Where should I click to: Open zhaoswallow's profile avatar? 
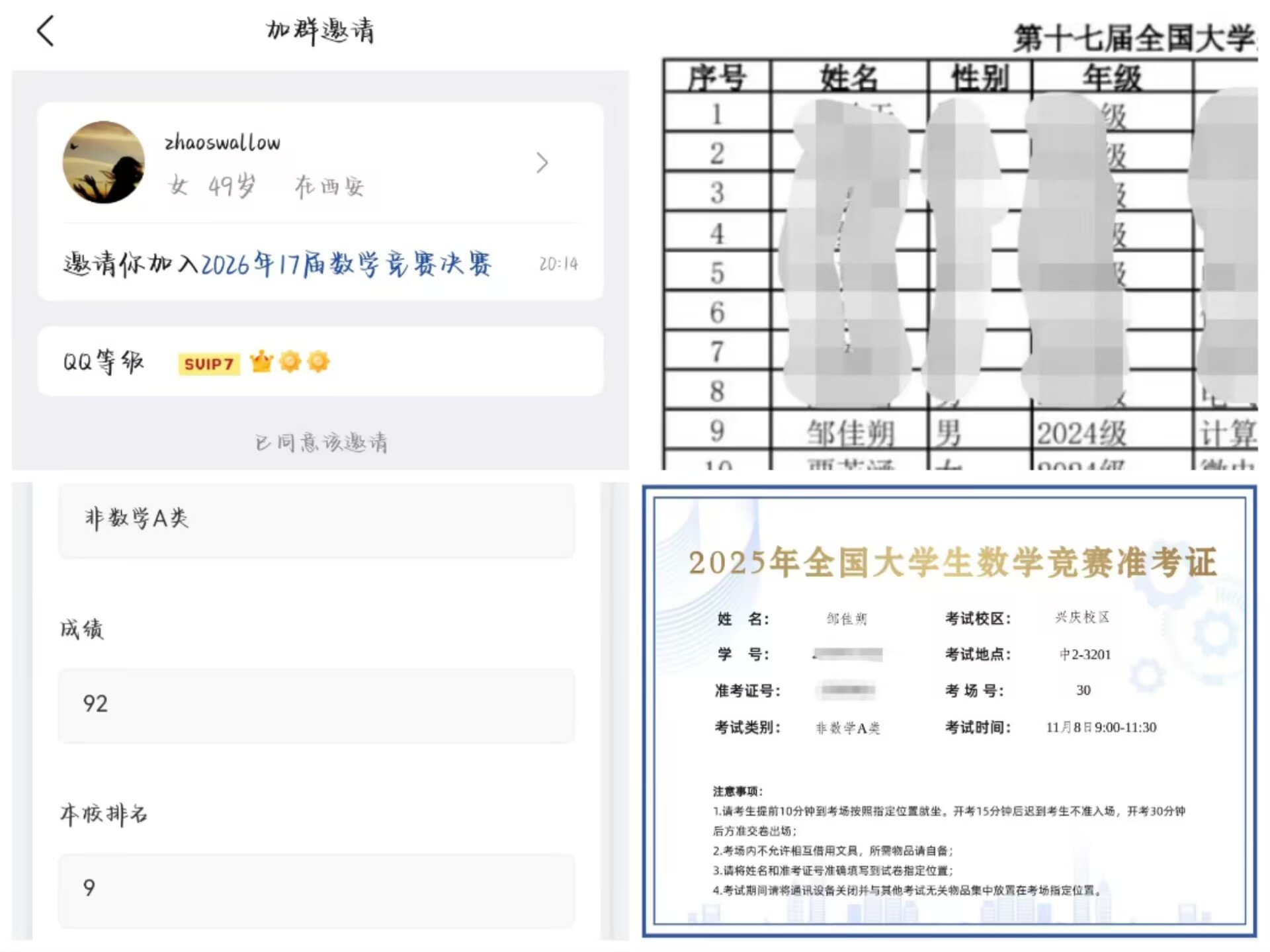coord(104,162)
